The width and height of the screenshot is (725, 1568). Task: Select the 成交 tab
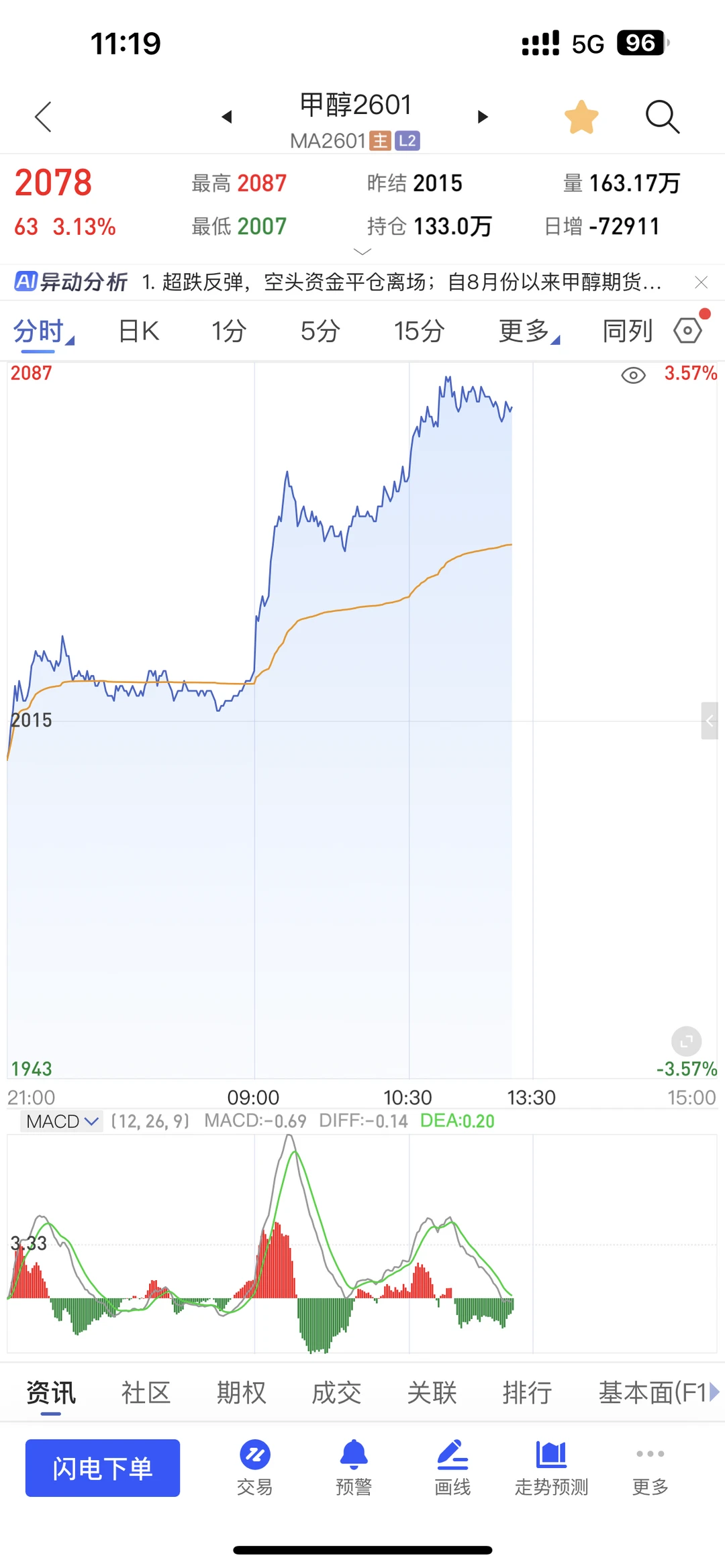(337, 1393)
